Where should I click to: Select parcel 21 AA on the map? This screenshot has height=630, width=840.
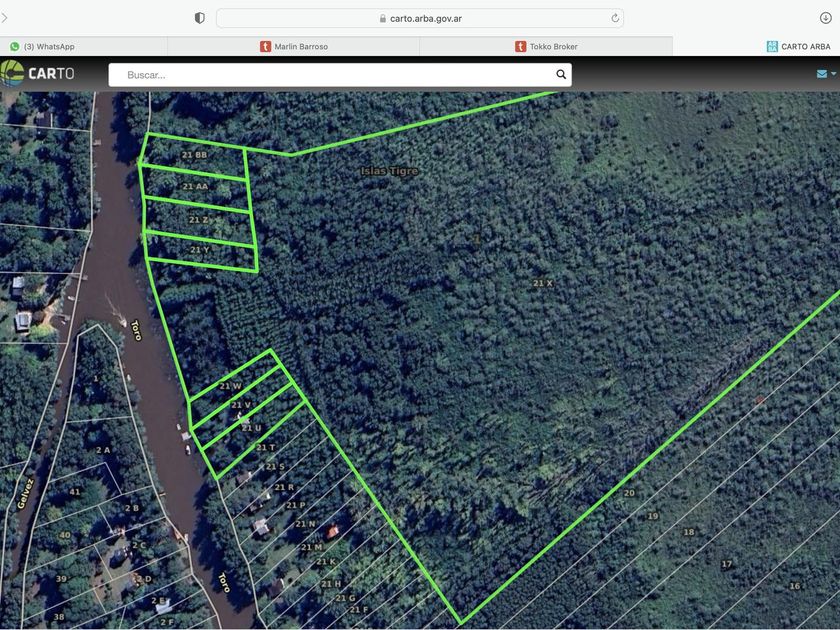pyautogui.click(x=195, y=186)
